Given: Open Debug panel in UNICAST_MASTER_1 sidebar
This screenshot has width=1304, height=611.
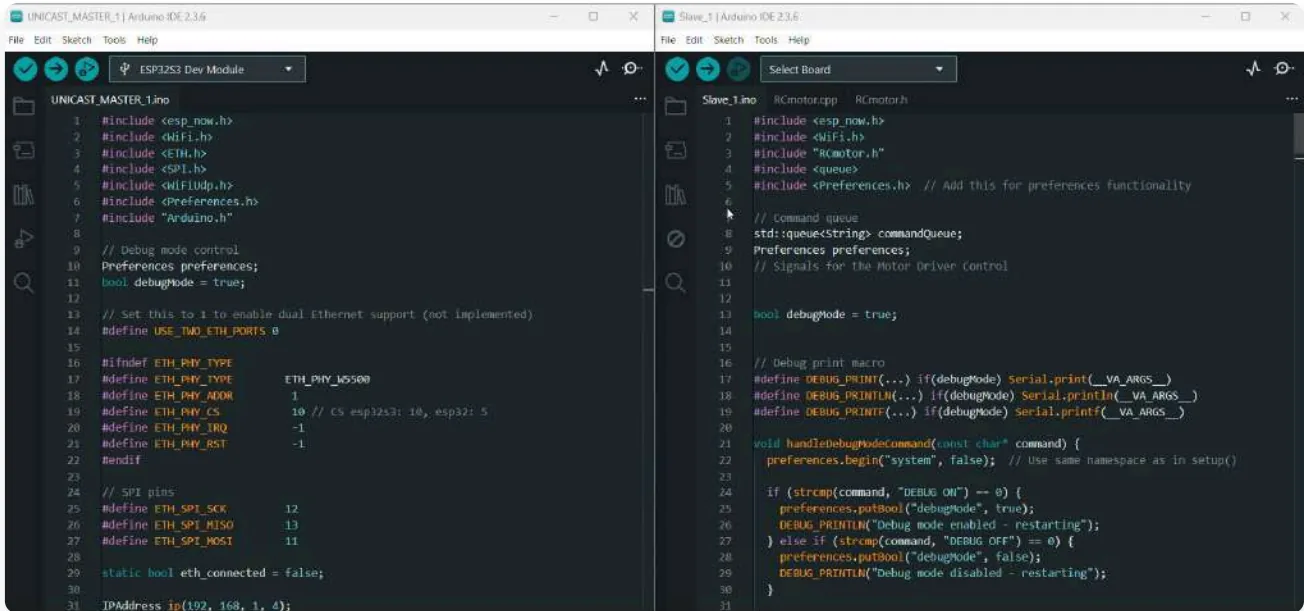Looking at the screenshot, I should pos(24,239).
